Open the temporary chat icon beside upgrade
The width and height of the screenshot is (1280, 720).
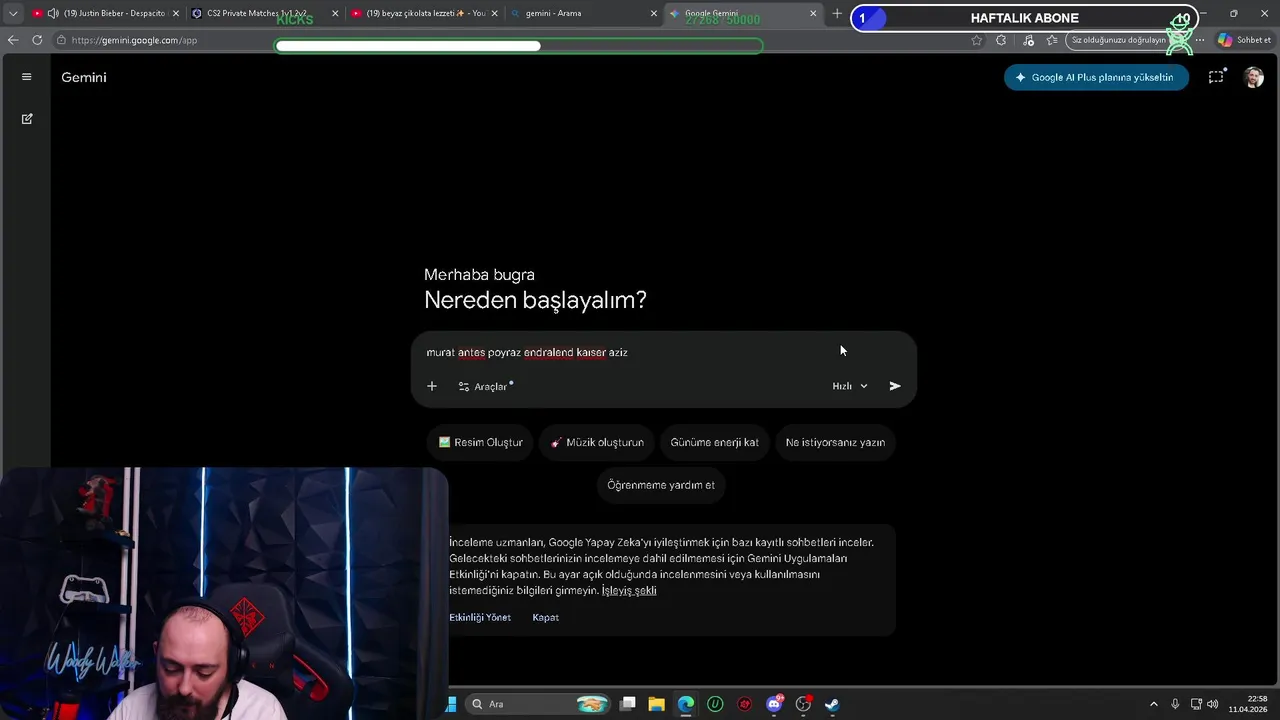[1216, 77]
